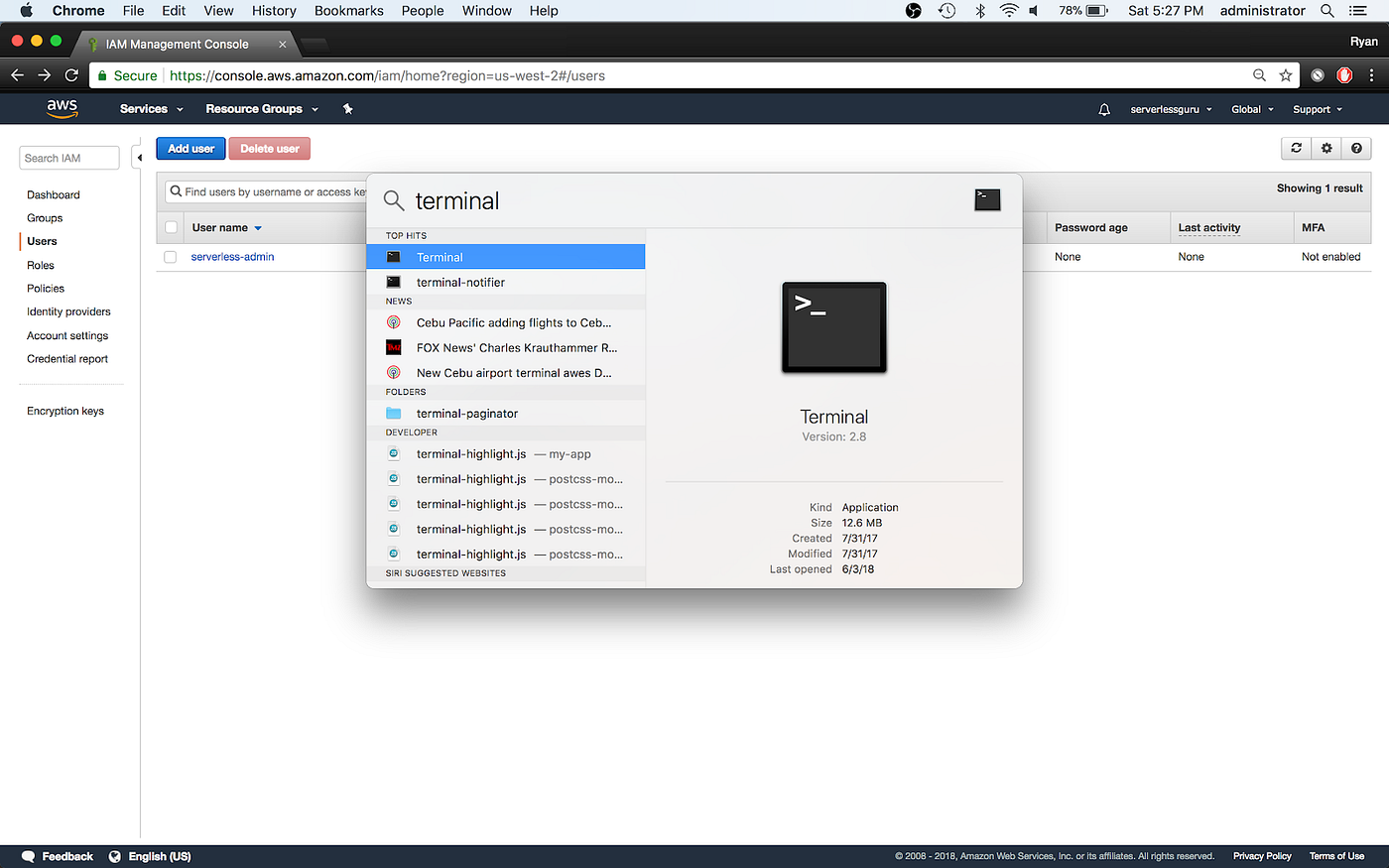The height and width of the screenshot is (868, 1389).
Task: Open the Apple menu
Action: pos(26,11)
